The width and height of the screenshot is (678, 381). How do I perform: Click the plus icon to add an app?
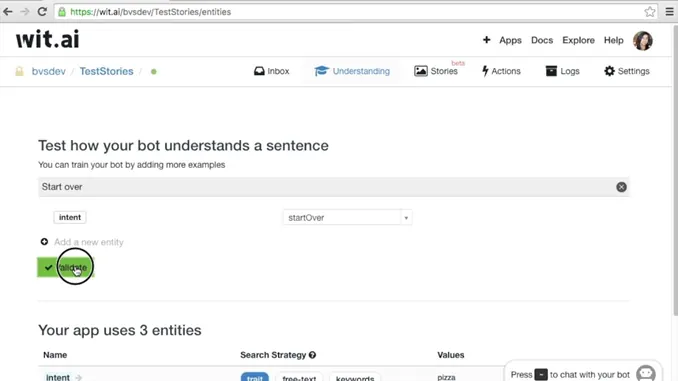(x=486, y=40)
